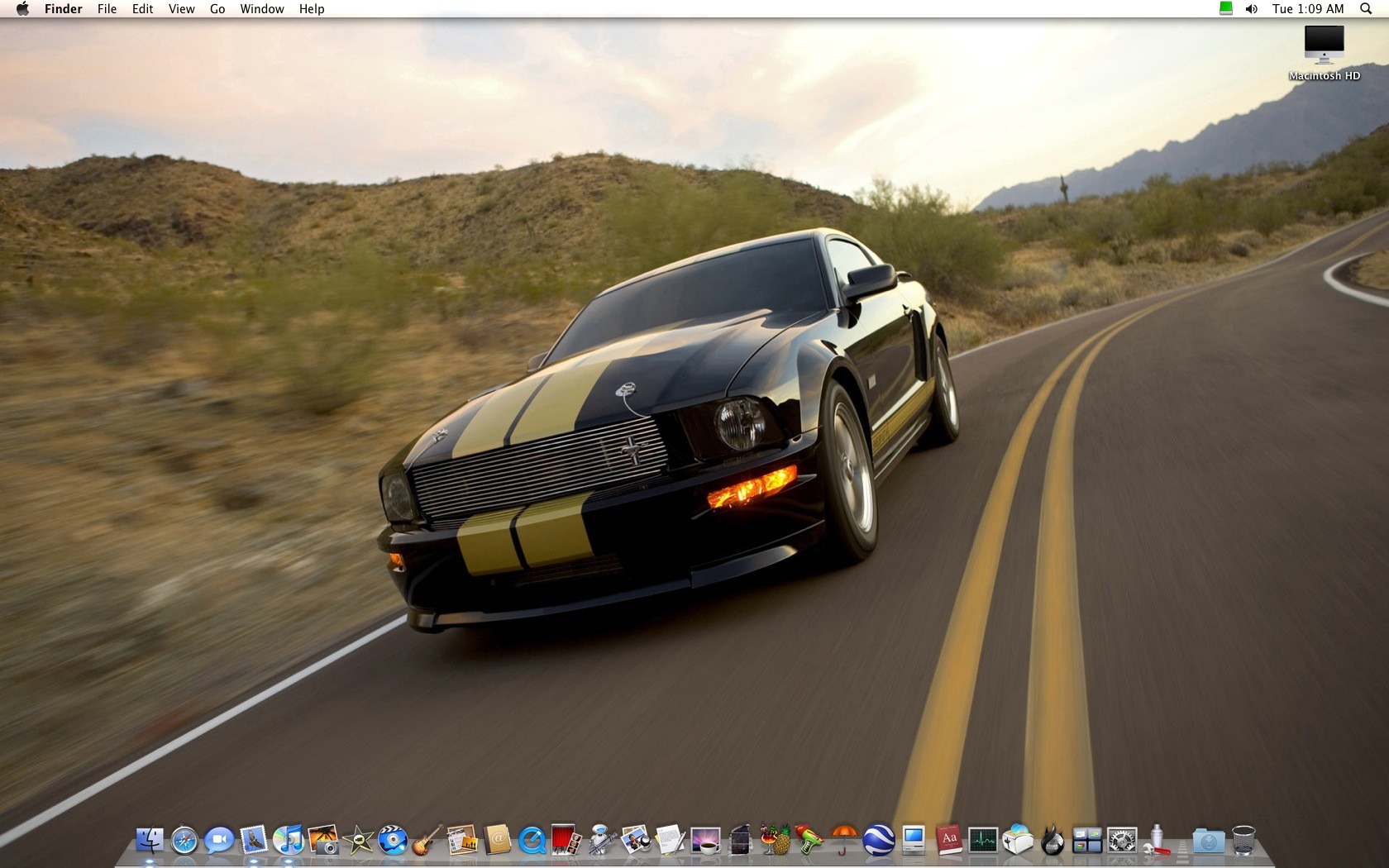Screen dimensions: 1389x868
Task: Open GarageBand guitar icon
Action: (x=427, y=841)
